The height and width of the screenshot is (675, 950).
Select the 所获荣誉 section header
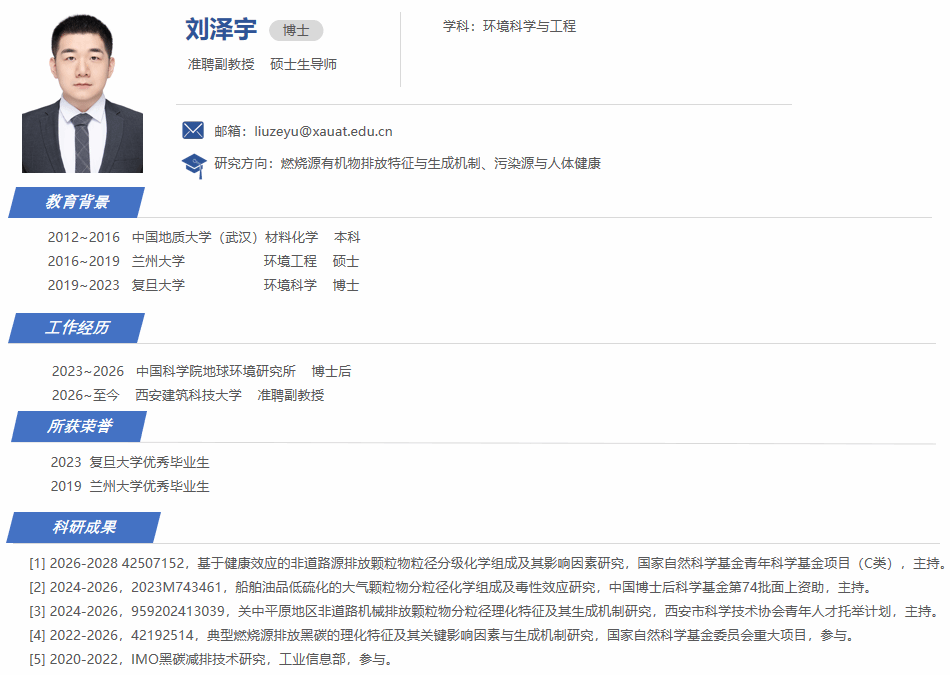[x=79, y=426]
